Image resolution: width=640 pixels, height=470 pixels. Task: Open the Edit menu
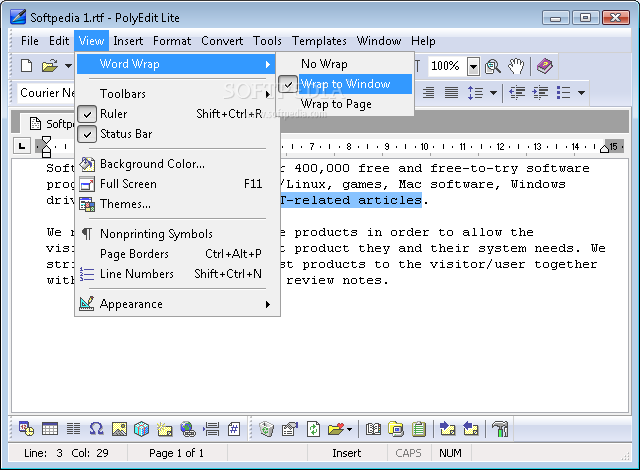coord(59,41)
